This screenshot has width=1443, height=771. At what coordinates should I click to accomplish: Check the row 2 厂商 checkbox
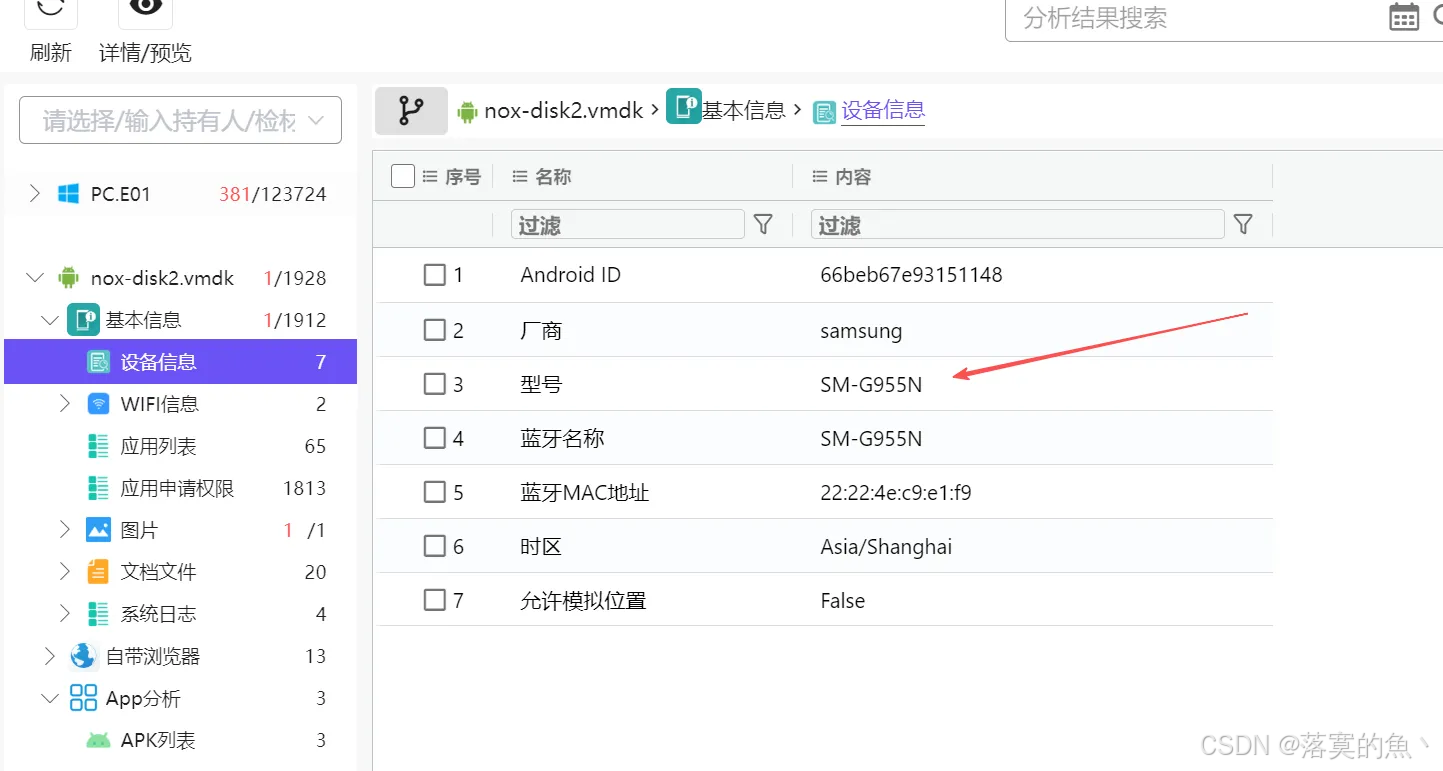tap(434, 329)
